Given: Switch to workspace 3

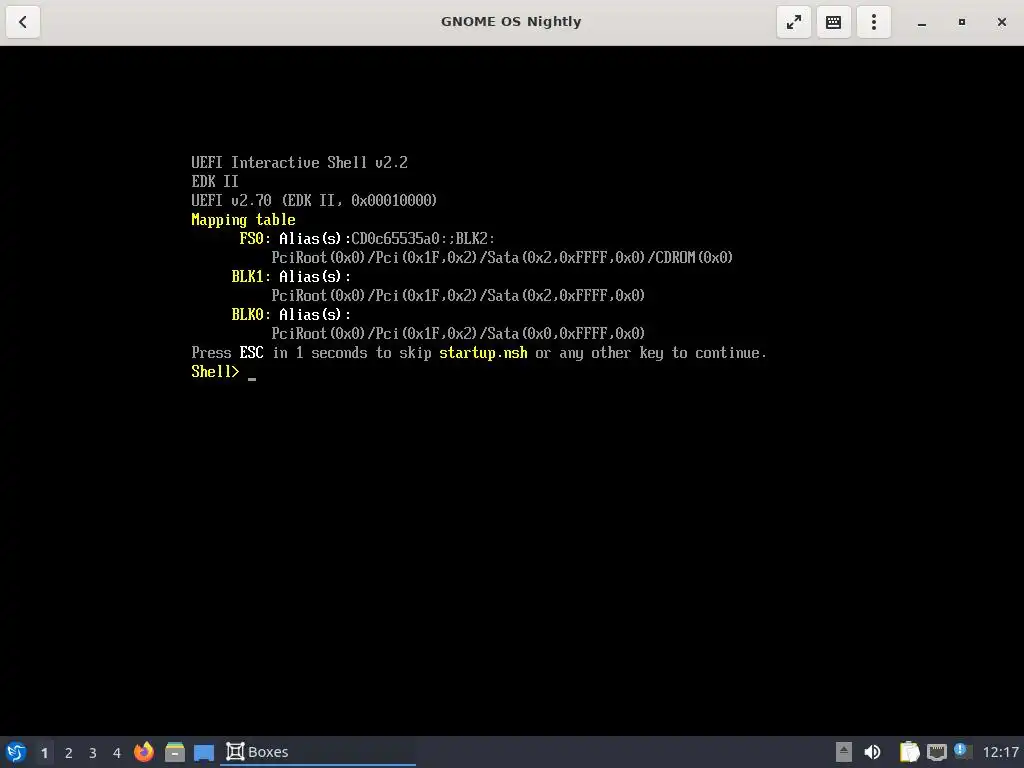Looking at the screenshot, I should (93, 753).
